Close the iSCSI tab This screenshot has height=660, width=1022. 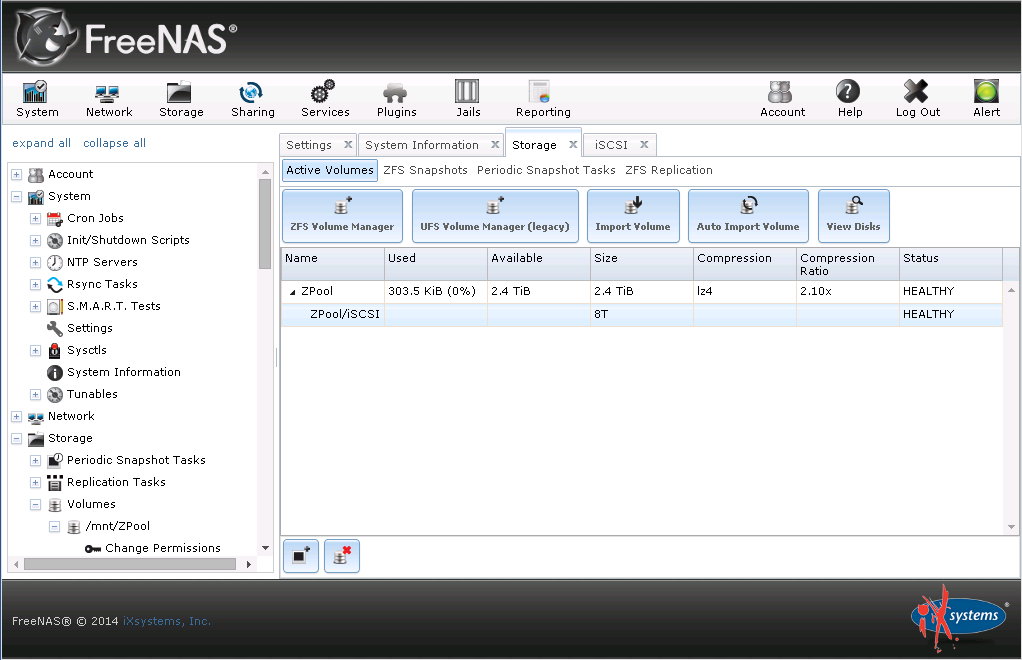click(645, 145)
